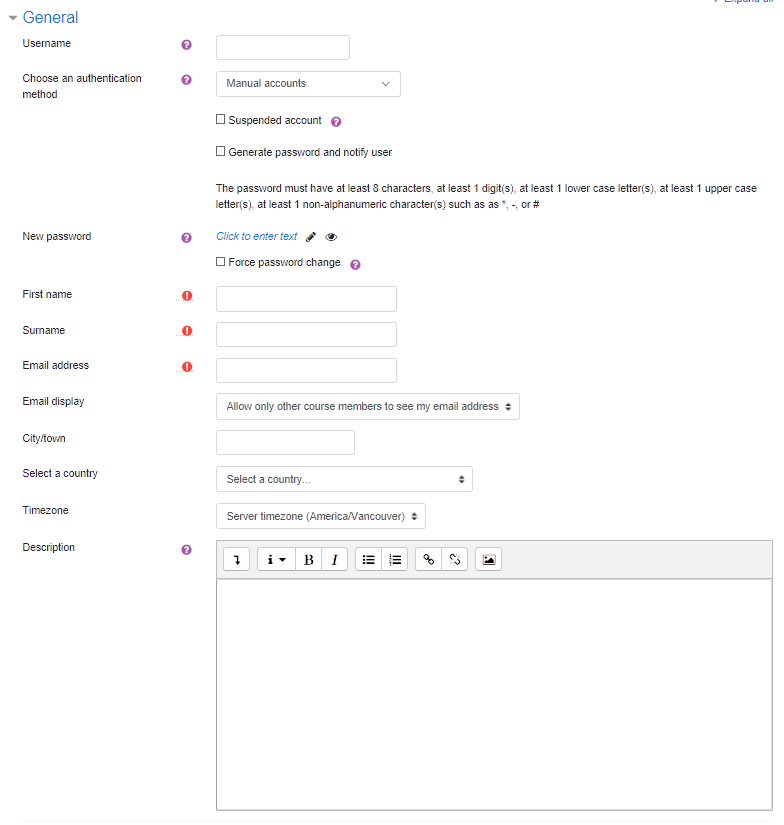Enable Force password change checkbox
The image size is (784, 825).
coord(220,261)
